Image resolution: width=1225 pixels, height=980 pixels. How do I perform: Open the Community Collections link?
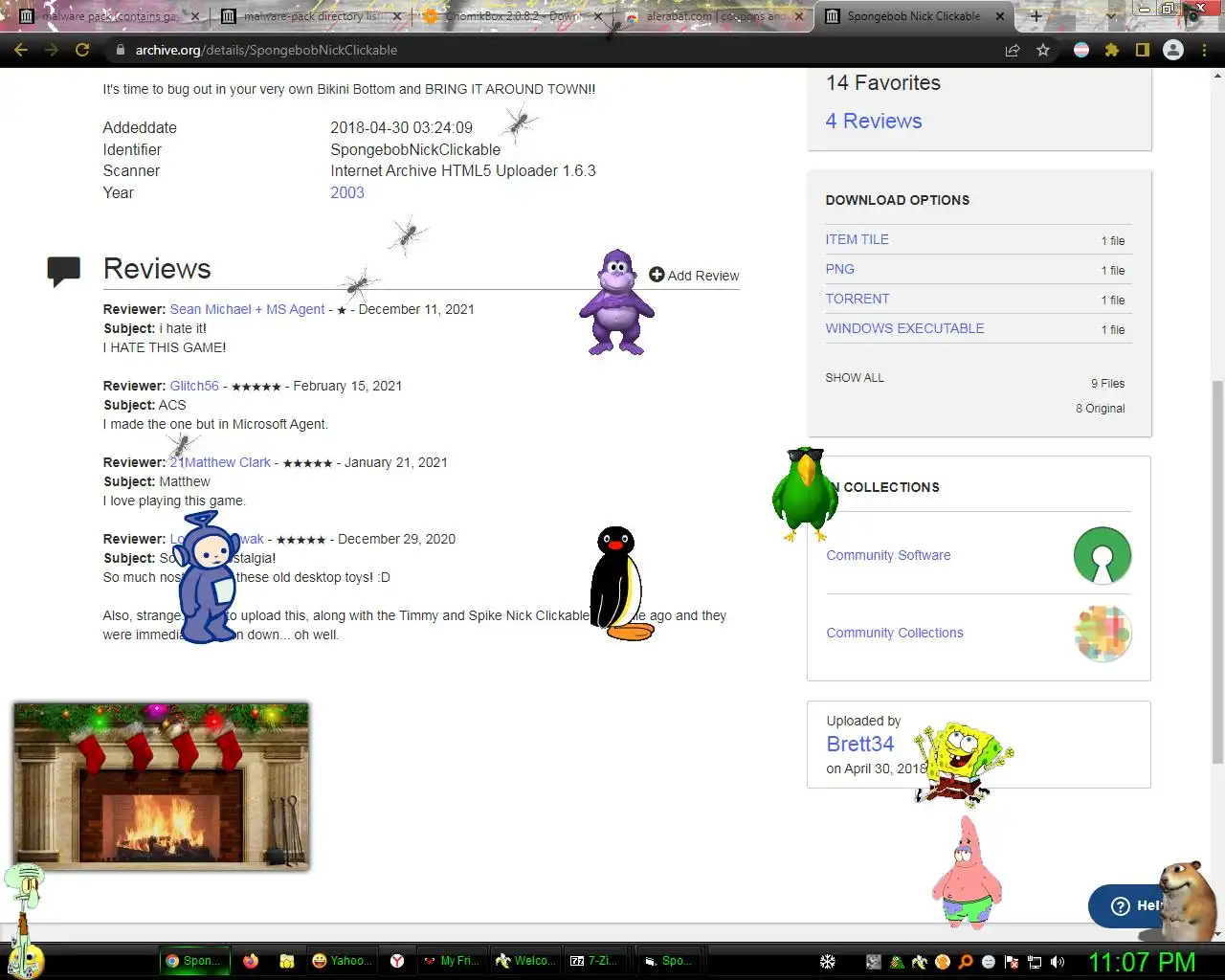point(895,633)
